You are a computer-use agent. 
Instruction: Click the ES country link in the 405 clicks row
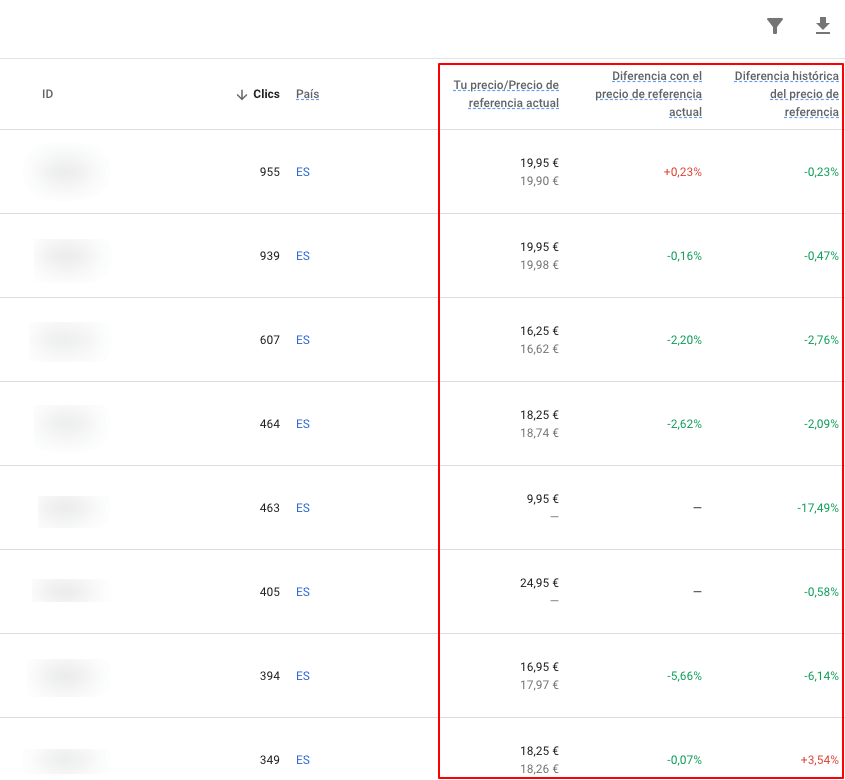pos(303,592)
